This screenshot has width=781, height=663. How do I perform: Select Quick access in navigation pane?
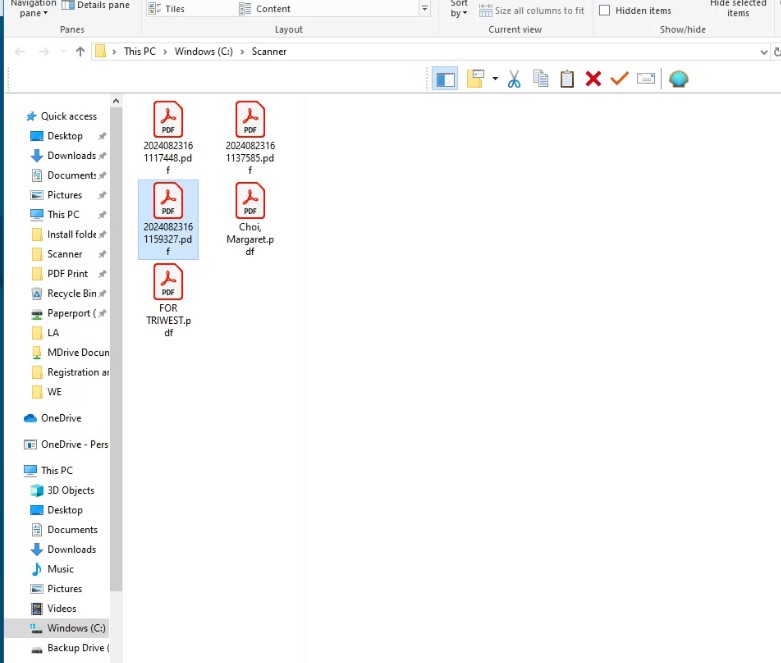[x=61, y=116]
